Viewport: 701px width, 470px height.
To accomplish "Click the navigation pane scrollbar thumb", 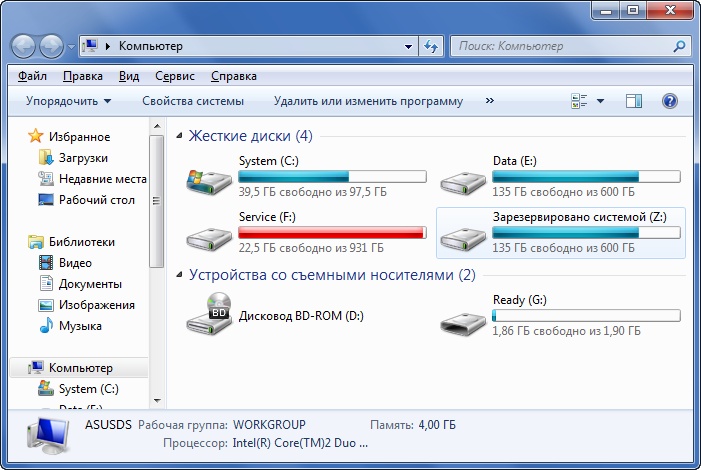I will (x=156, y=201).
